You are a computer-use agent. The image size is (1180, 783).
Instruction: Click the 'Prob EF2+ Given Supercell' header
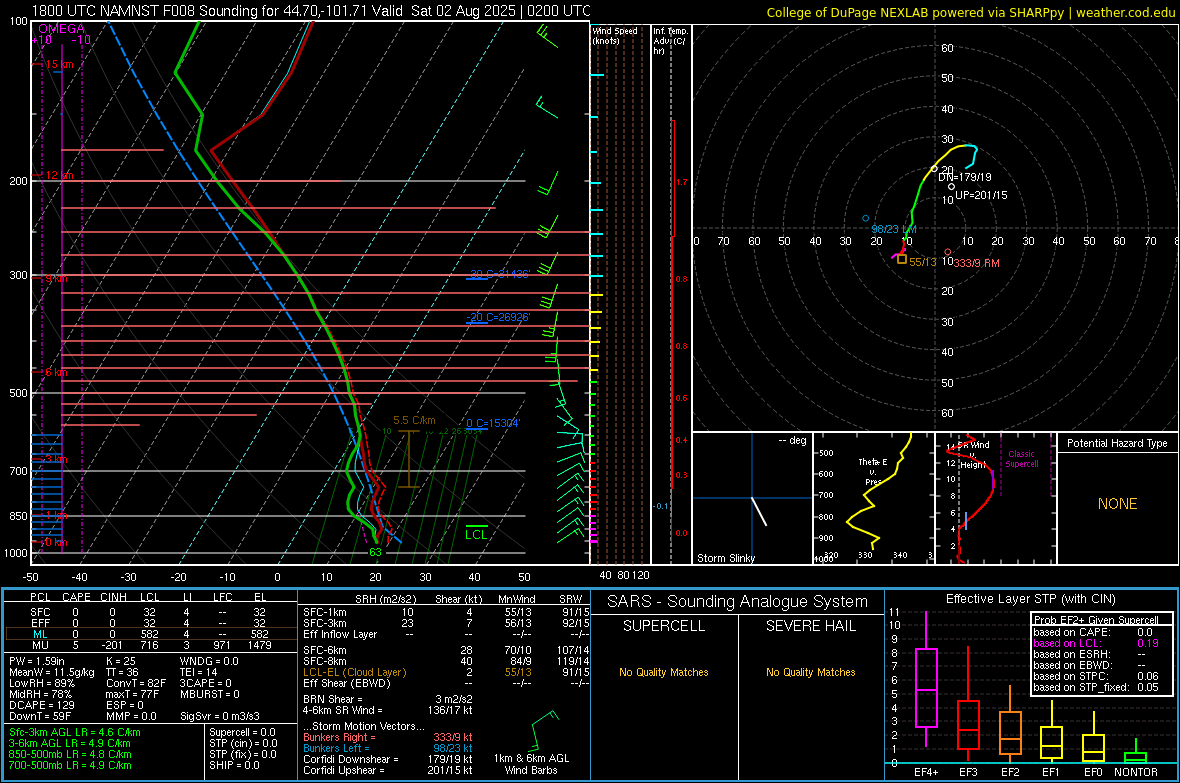point(1096,620)
